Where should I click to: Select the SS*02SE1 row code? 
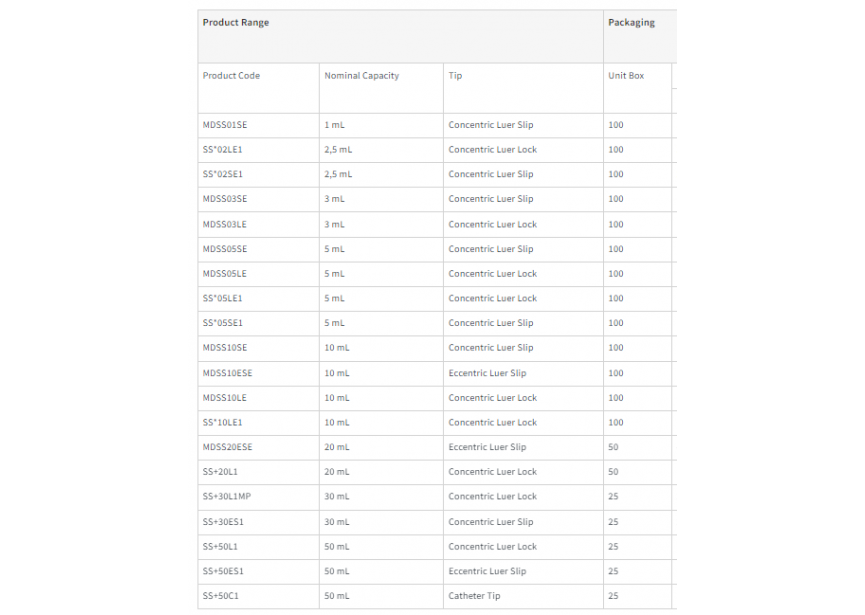[222, 174]
